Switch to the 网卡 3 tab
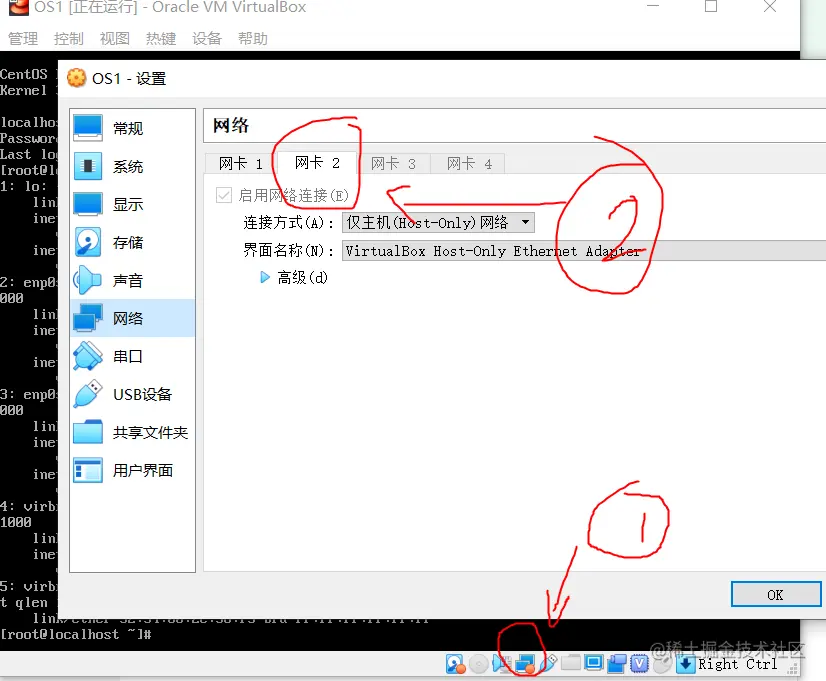This screenshot has height=681, width=826. 394,163
